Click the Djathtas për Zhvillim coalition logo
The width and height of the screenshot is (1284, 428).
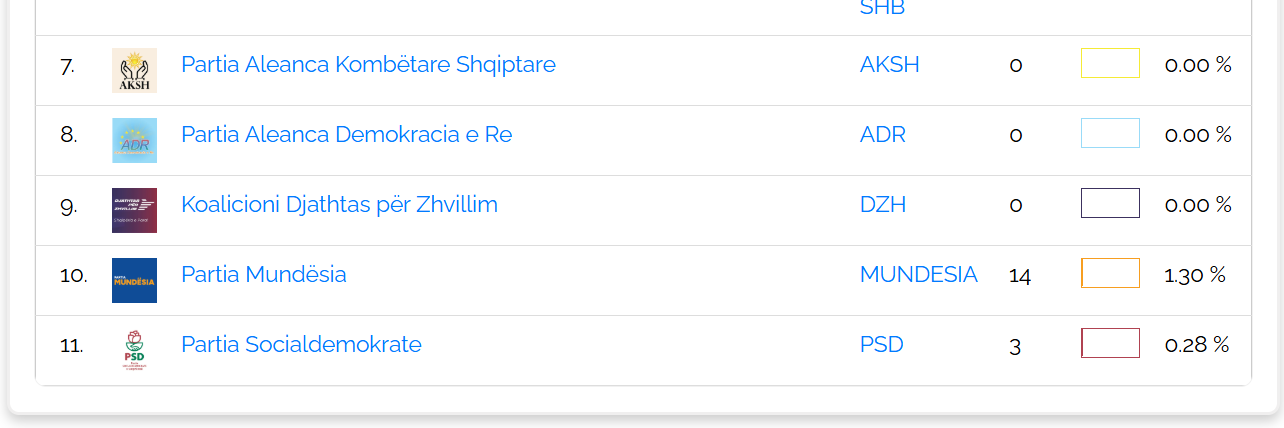click(x=134, y=210)
